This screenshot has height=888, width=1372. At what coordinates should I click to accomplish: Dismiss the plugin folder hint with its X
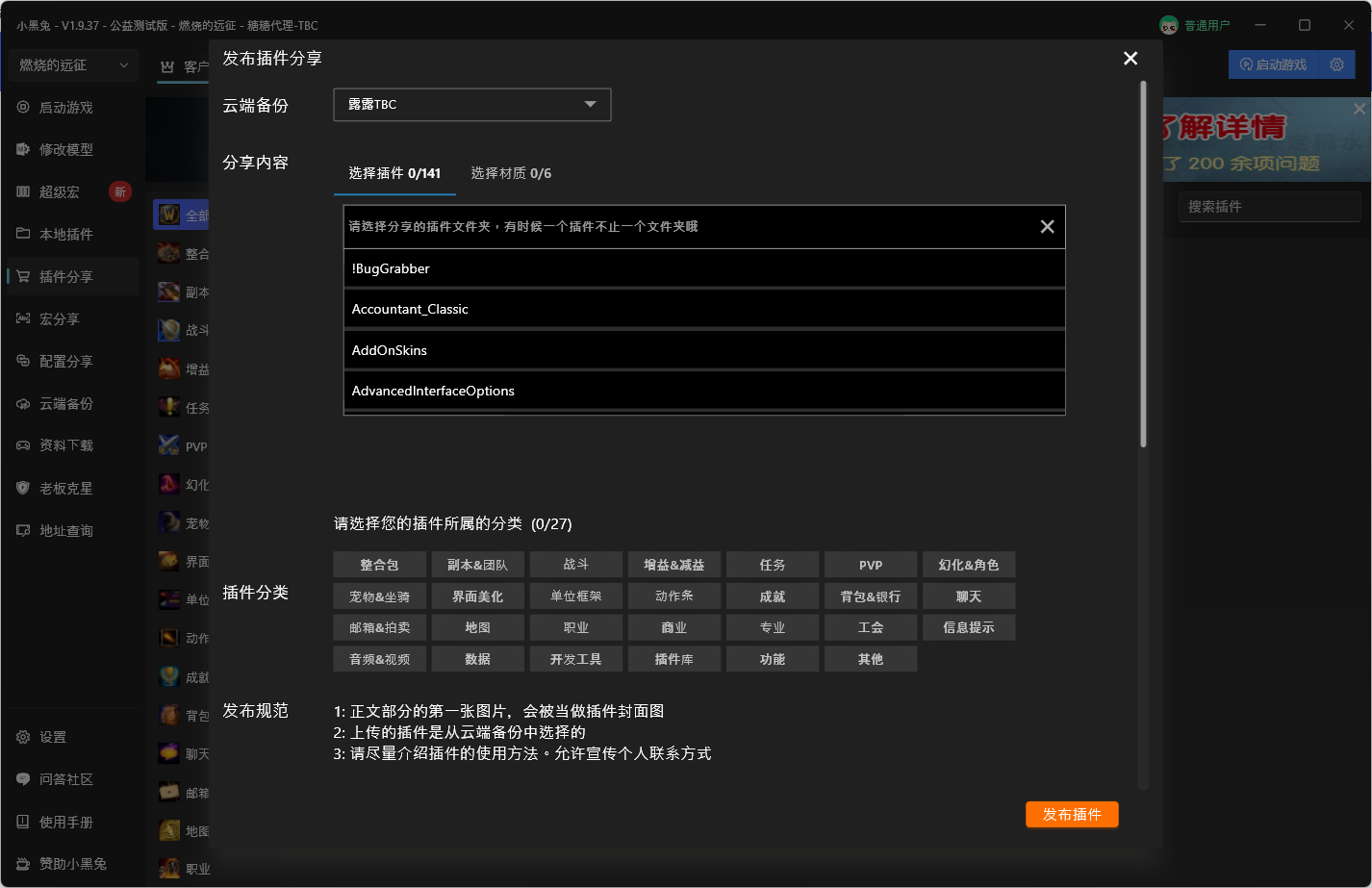(1048, 227)
